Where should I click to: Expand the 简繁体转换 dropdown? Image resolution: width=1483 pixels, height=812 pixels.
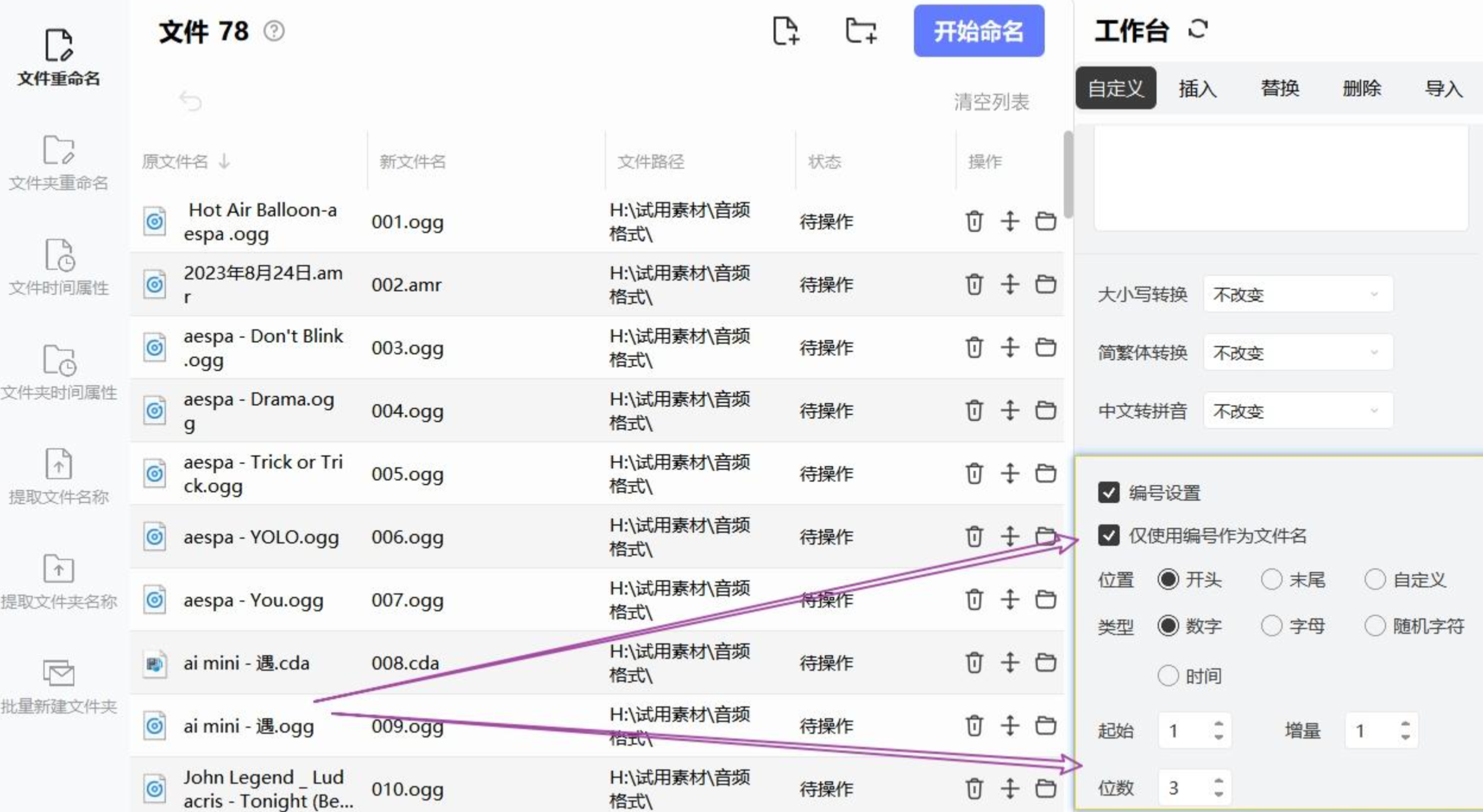[x=1297, y=353]
